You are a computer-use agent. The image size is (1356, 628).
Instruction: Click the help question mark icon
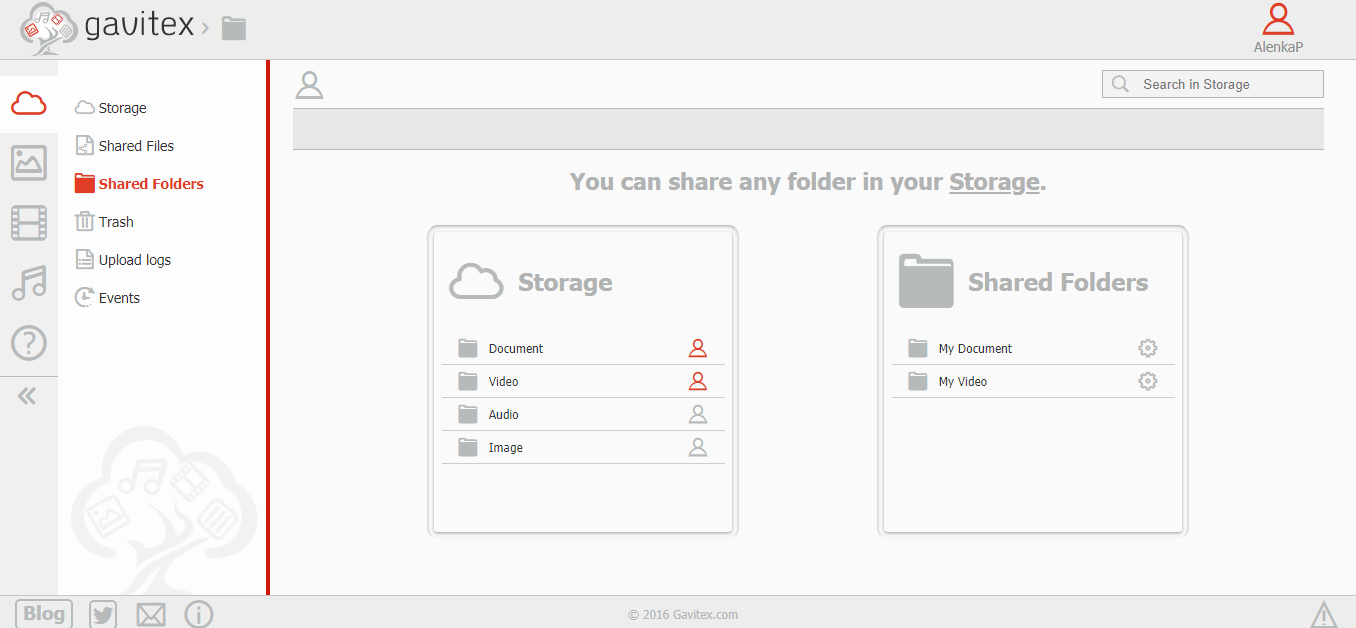point(29,343)
